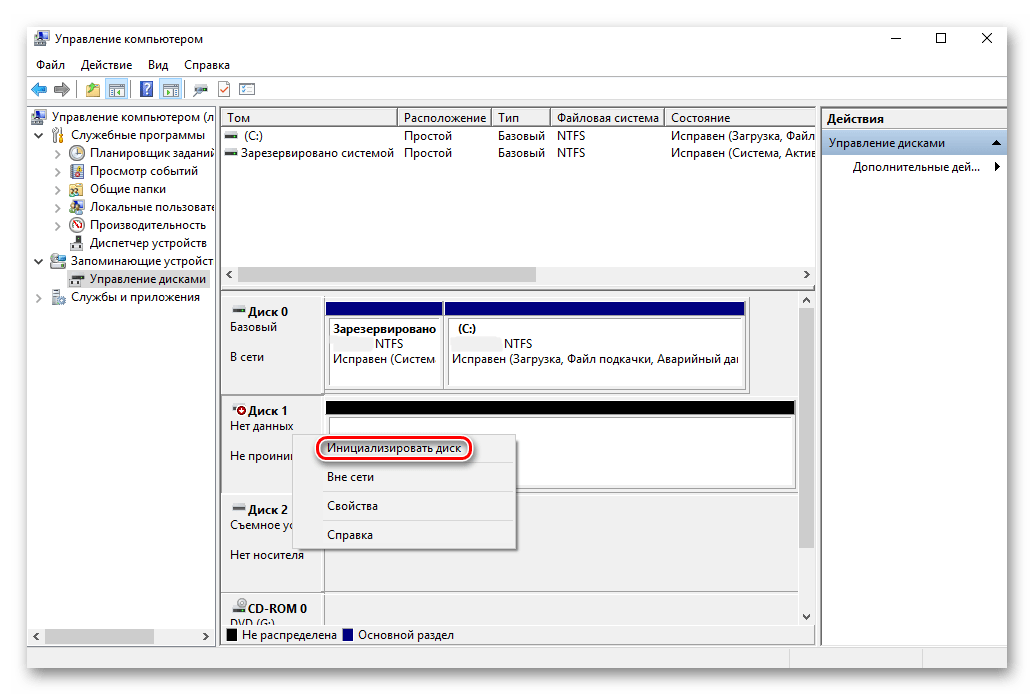Click the blue Основной раздел legend swatch
The height and width of the screenshot is (695, 1034).
click(x=348, y=635)
